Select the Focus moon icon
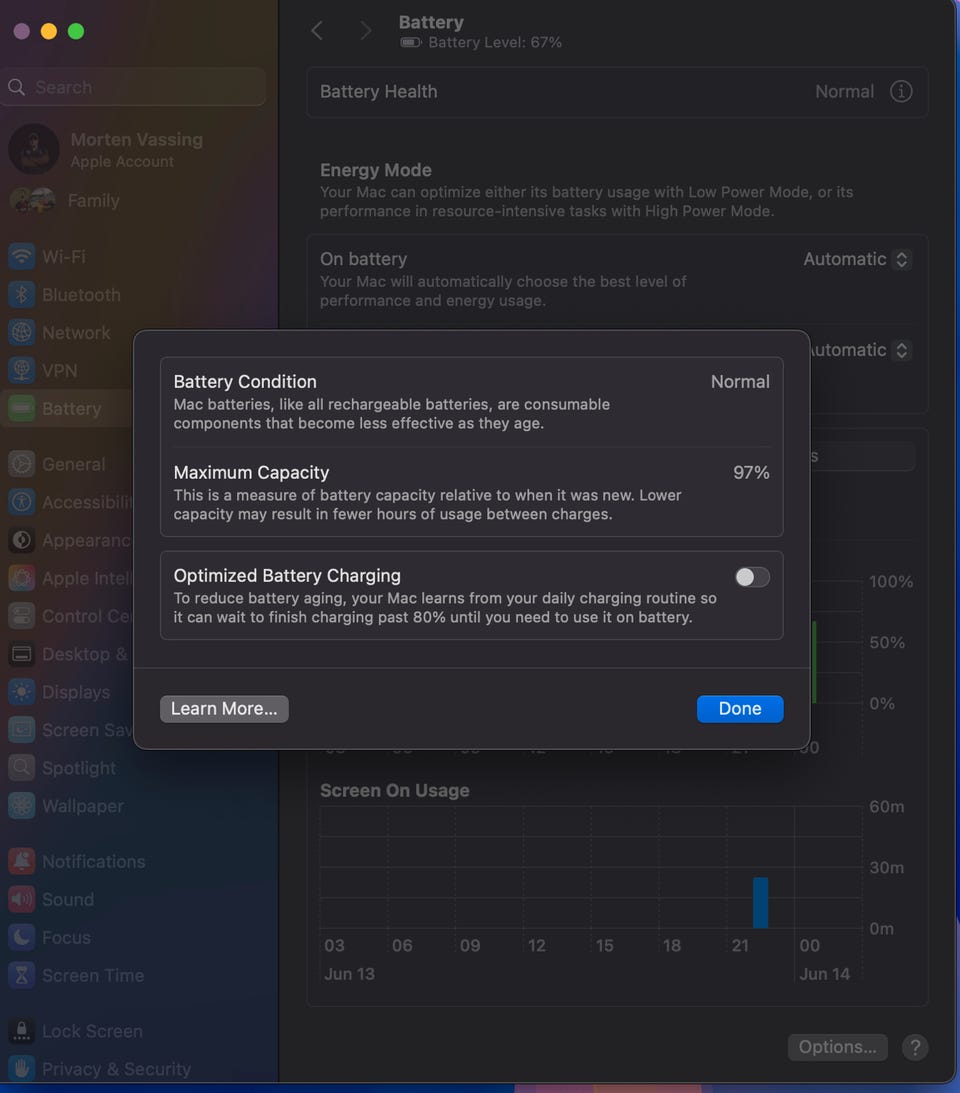 [22, 938]
